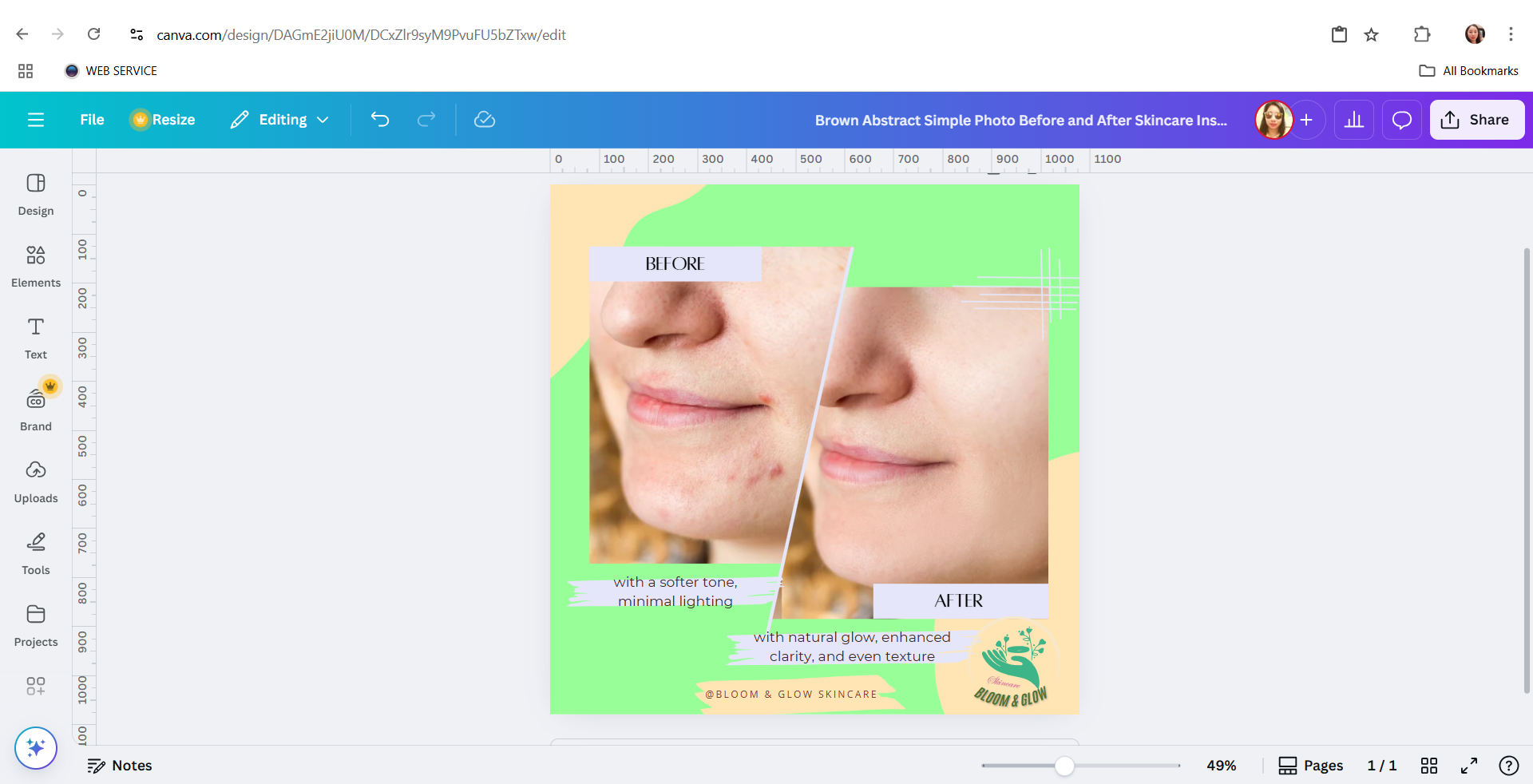The height and width of the screenshot is (784, 1533).
Task: Reload the browser page
Action: 94,34
